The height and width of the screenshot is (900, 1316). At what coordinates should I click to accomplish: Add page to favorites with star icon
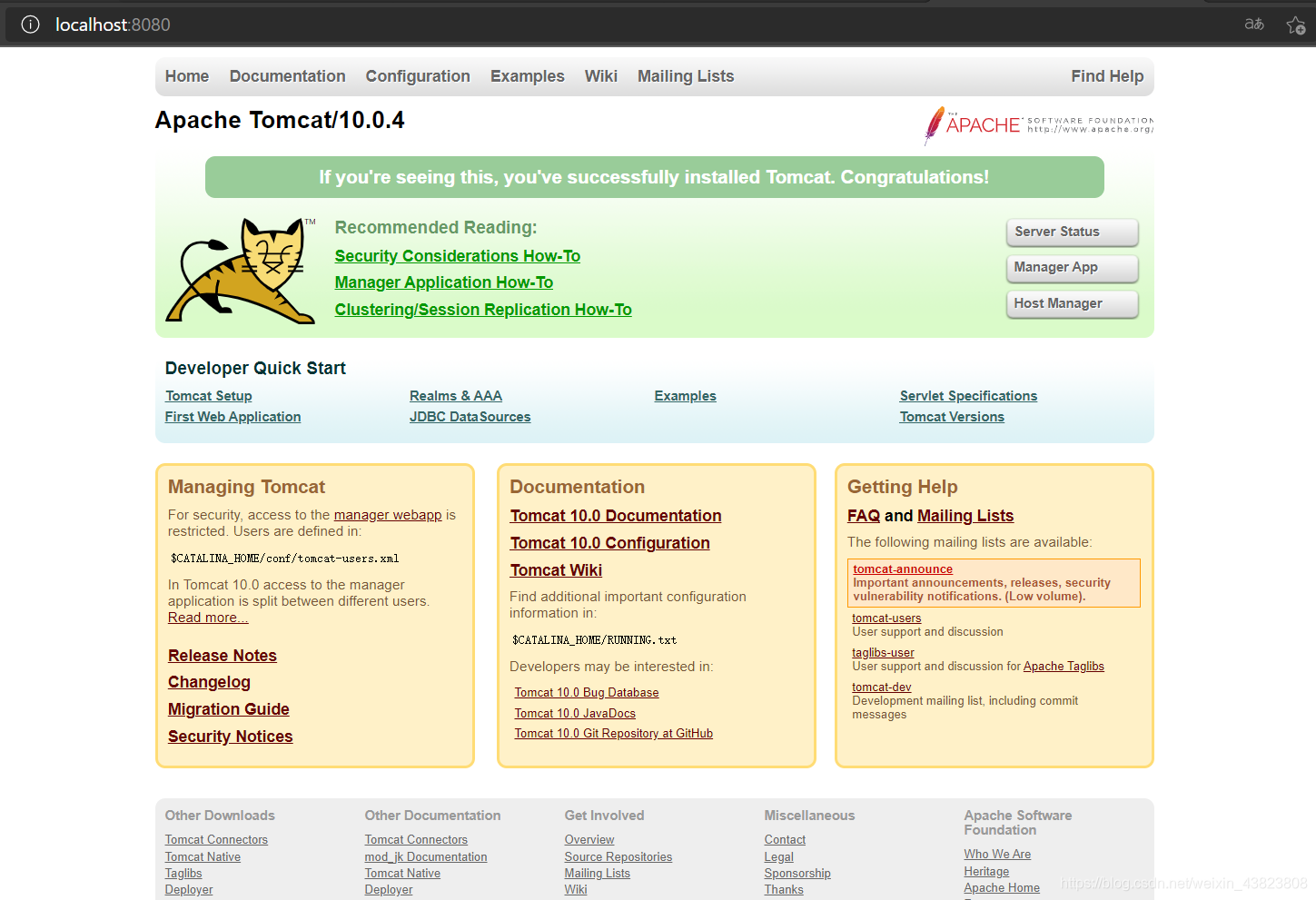click(x=1296, y=25)
